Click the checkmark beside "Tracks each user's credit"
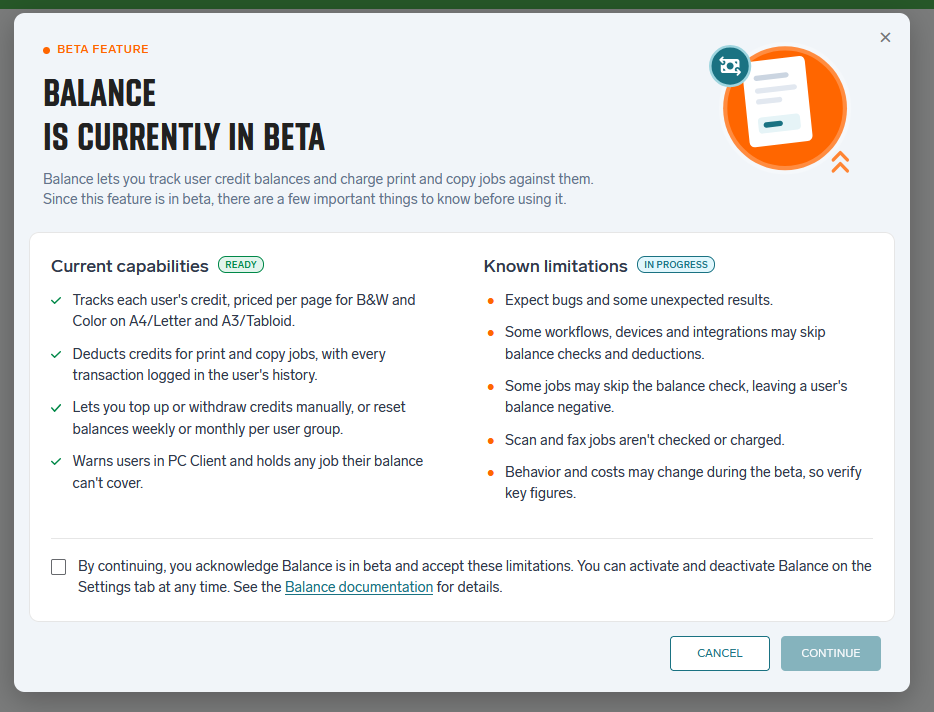Image resolution: width=934 pixels, height=712 pixels. [56, 300]
